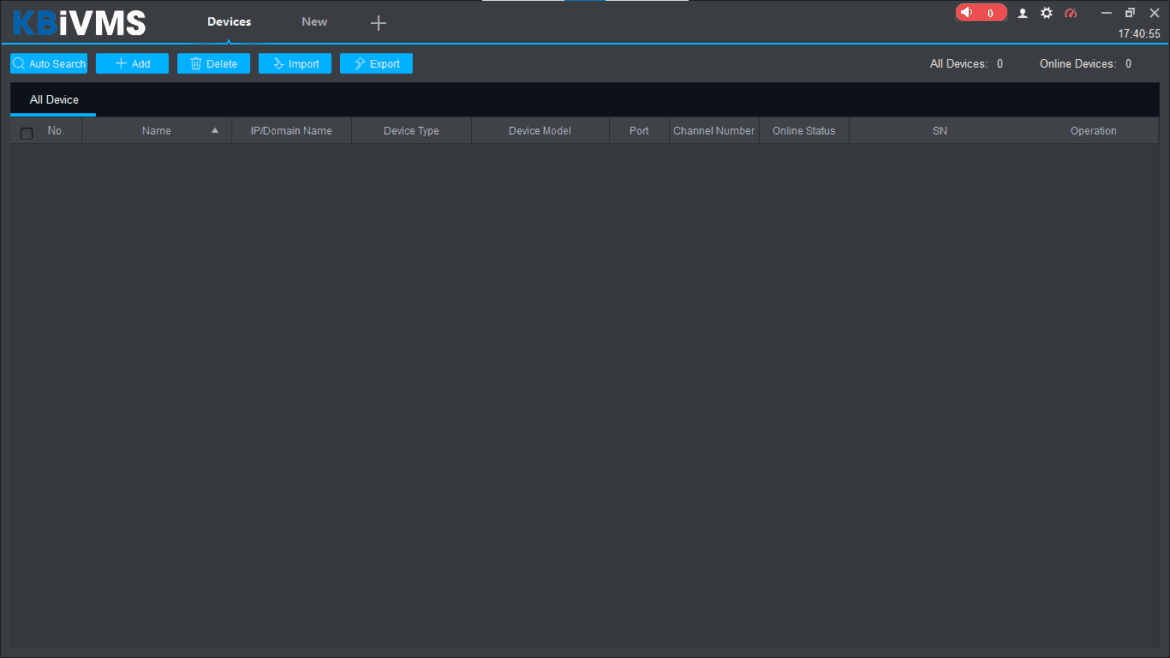The image size is (1170, 658).
Task: Export device list
Action: (x=376, y=63)
